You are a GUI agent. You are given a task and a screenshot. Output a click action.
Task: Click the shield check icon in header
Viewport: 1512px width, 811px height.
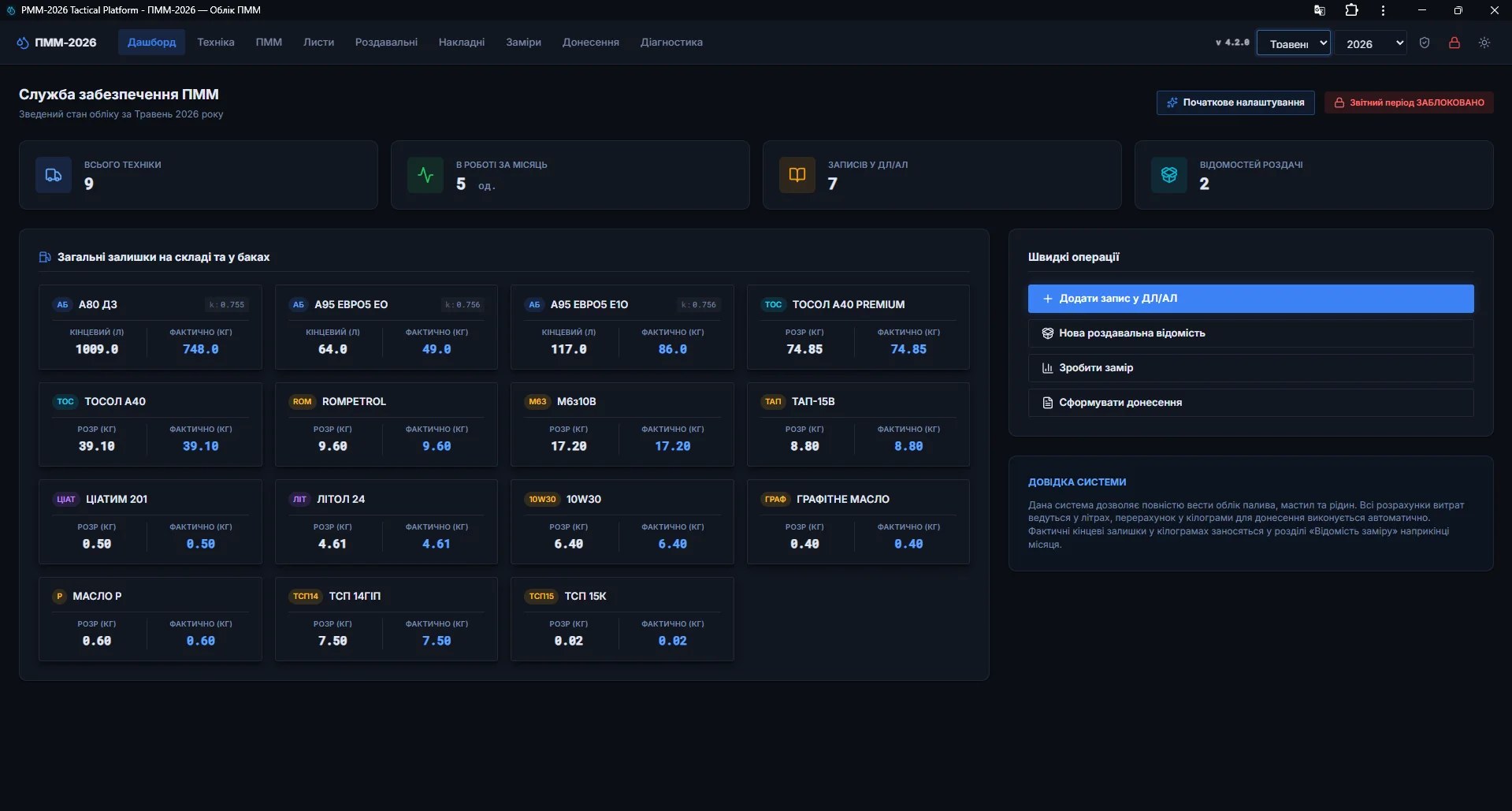(1425, 43)
